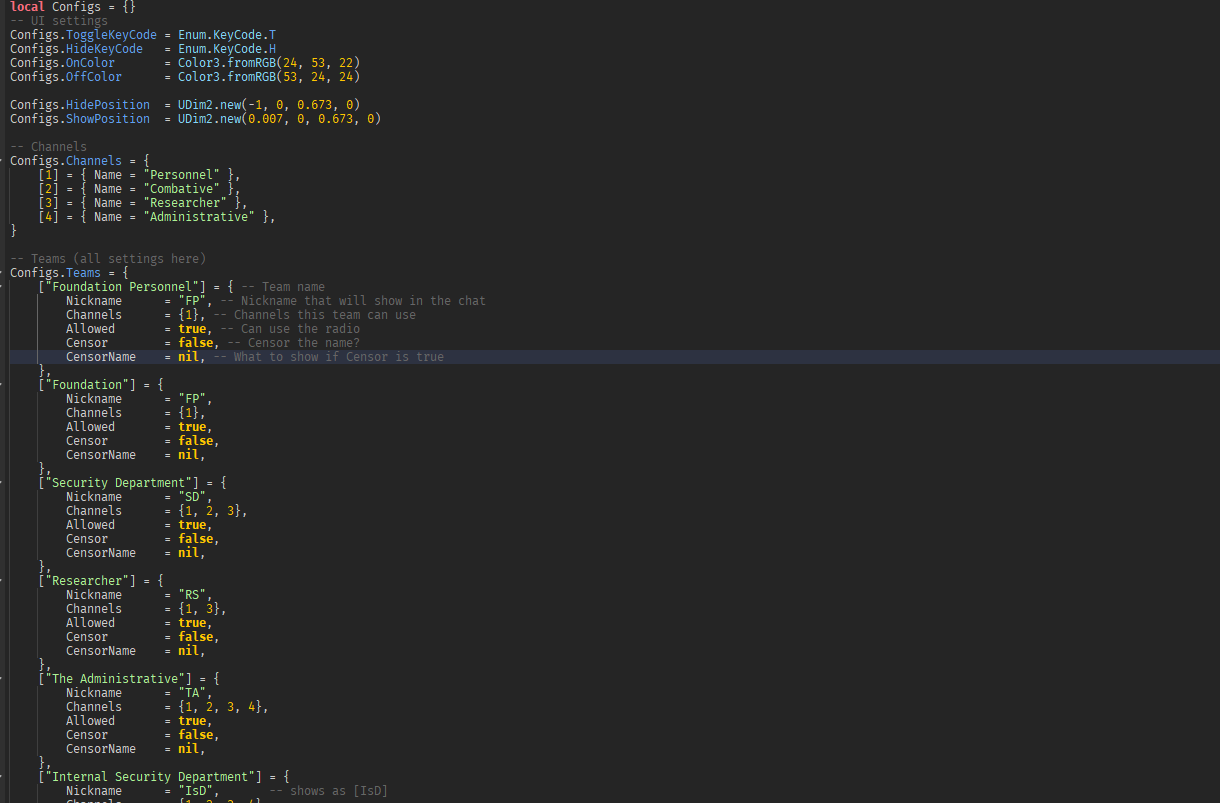The width and height of the screenshot is (1220, 803).
Task: Click the {1, 3} channels value
Action: point(199,609)
